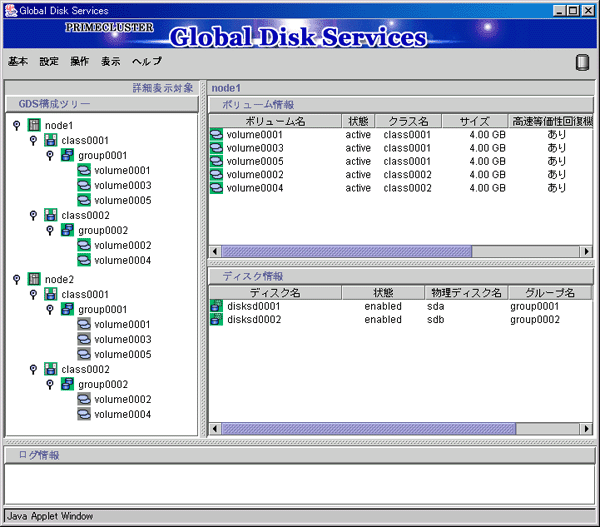Image resolution: width=600 pixels, height=527 pixels.
Task: Select group0002 label under node2
Action: (x=103, y=384)
